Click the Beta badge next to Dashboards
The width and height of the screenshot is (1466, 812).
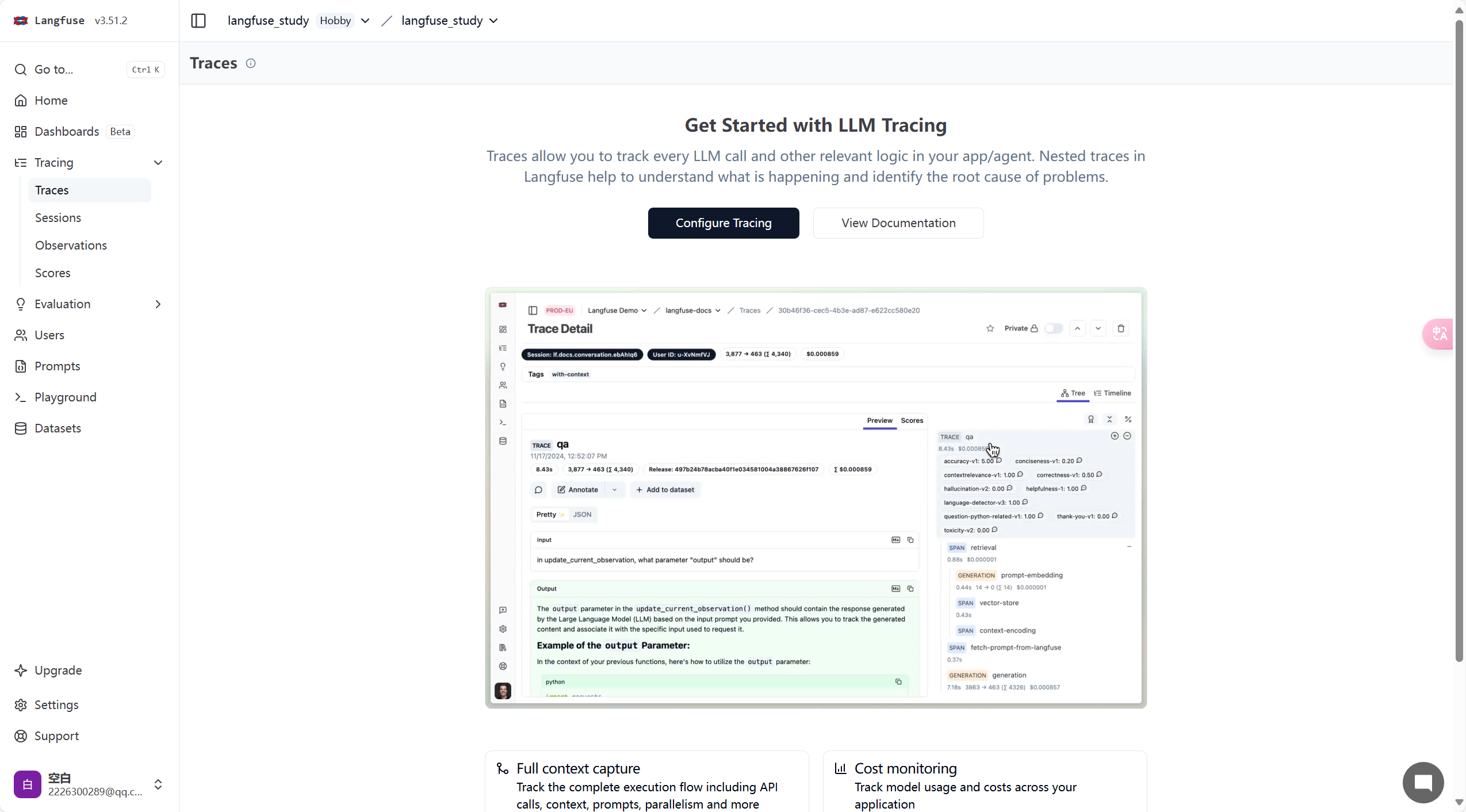click(120, 132)
